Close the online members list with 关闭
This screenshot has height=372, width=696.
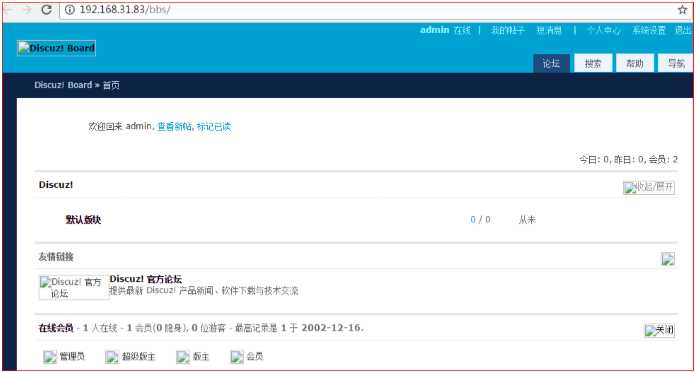(660, 330)
